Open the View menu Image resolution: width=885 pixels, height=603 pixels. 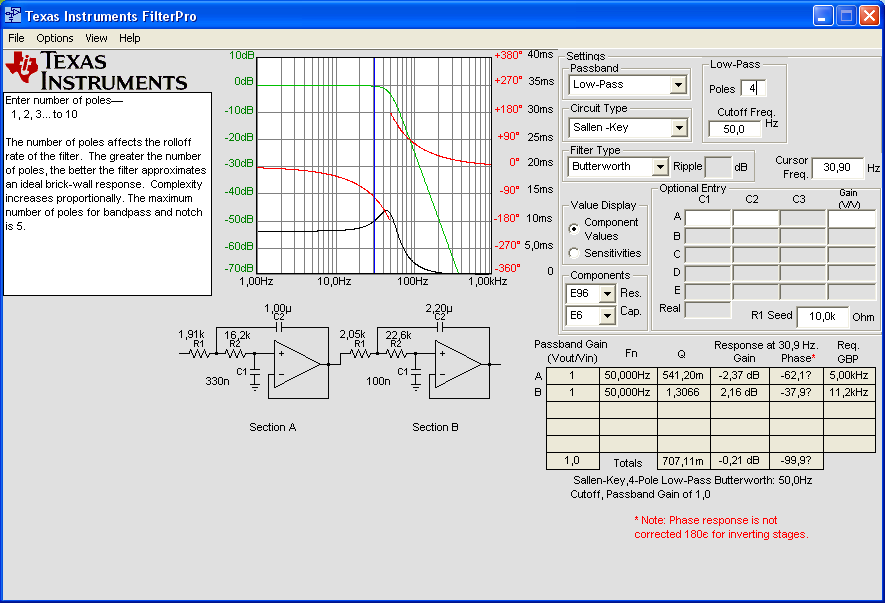pos(96,38)
